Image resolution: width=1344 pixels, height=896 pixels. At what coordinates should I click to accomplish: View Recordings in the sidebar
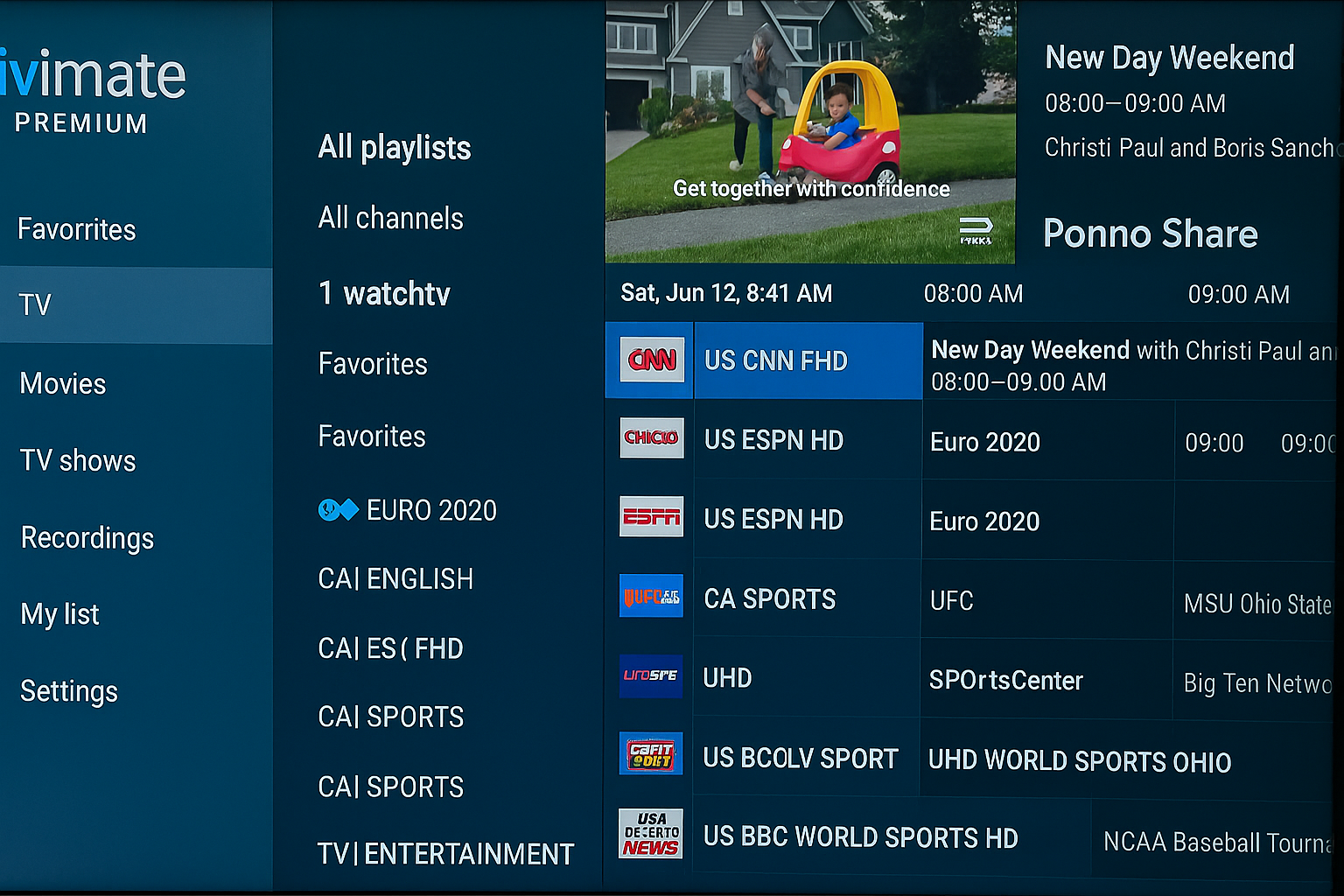(x=87, y=537)
